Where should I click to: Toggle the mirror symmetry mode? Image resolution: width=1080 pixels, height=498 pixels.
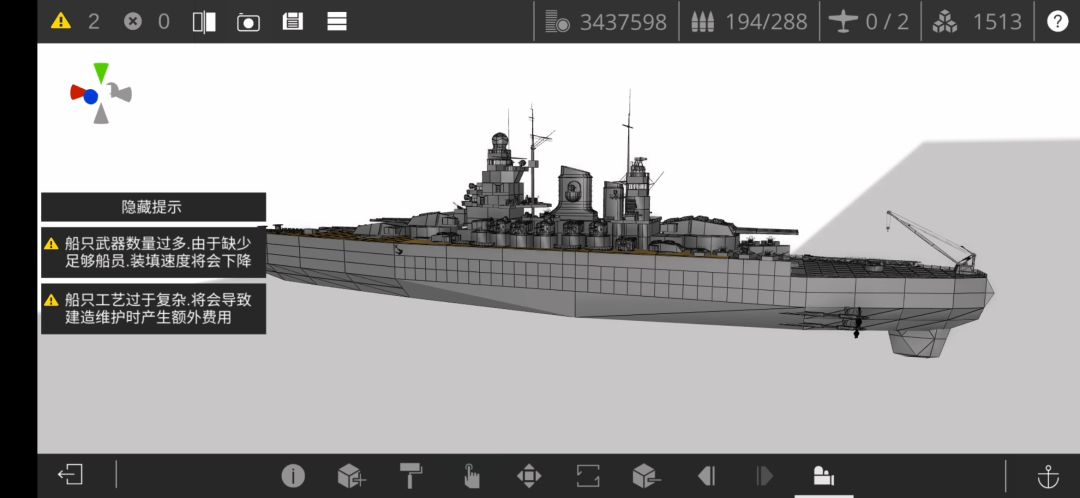204,21
